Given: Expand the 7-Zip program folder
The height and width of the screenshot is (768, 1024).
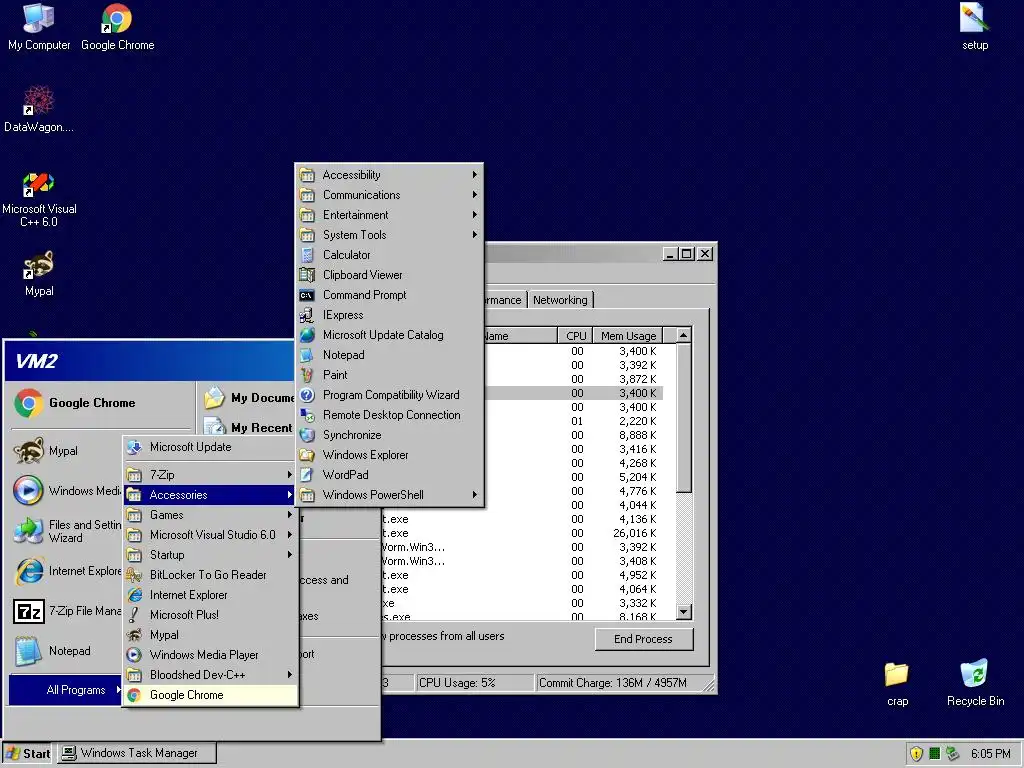Looking at the screenshot, I should (210, 475).
